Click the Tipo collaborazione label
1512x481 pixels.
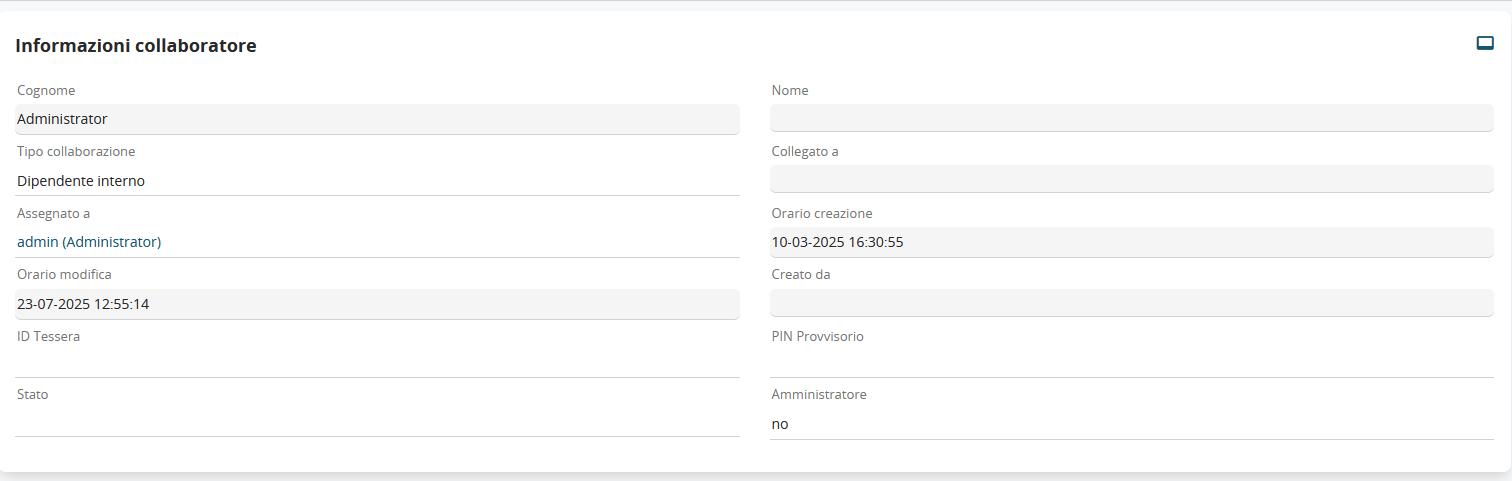click(x=76, y=152)
